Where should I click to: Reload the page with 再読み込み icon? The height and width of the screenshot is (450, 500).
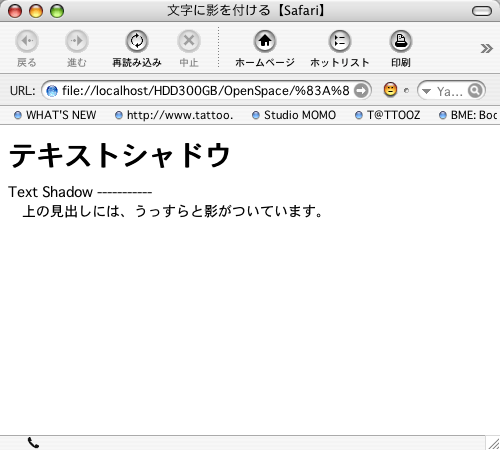(x=137, y=41)
